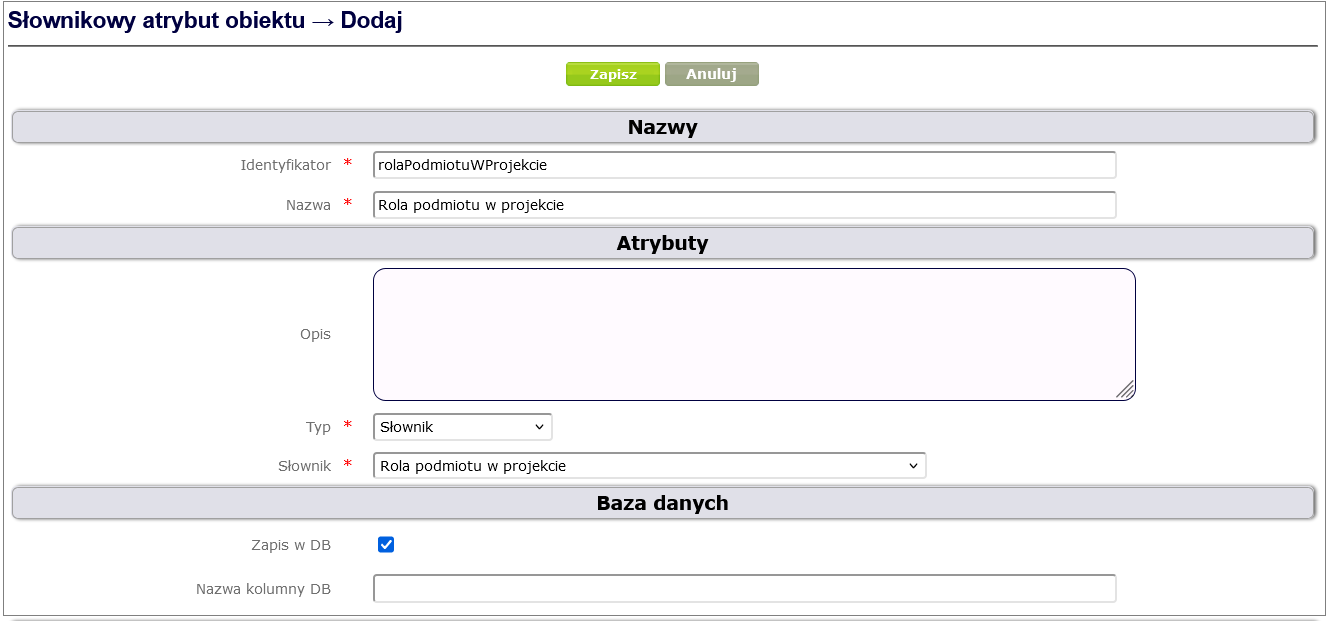Click the Typ label text
The height and width of the screenshot is (621, 1327).
318,427
